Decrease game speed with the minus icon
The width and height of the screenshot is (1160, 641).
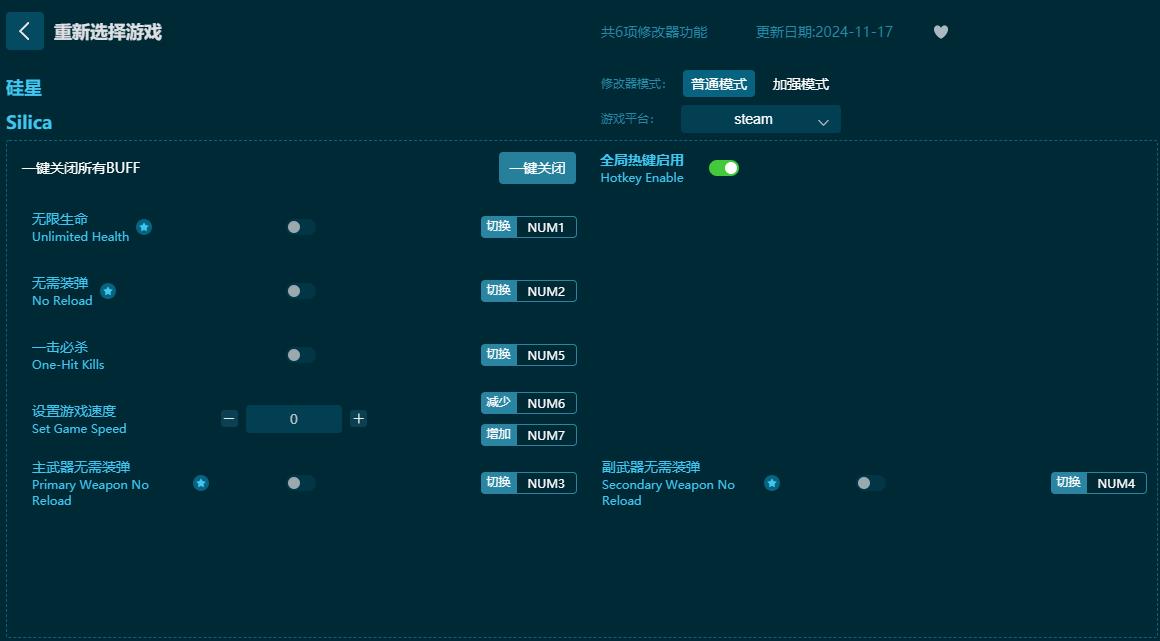tap(229, 418)
